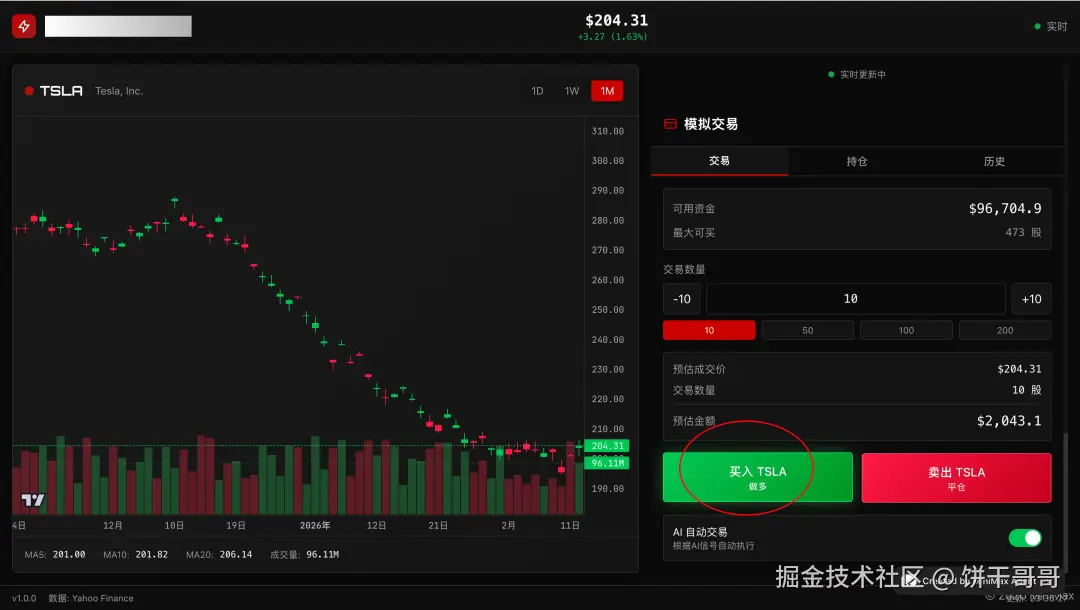Screen dimensions: 1080x610
Task: Select the 1M chart timeframe
Action: (x=607, y=91)
